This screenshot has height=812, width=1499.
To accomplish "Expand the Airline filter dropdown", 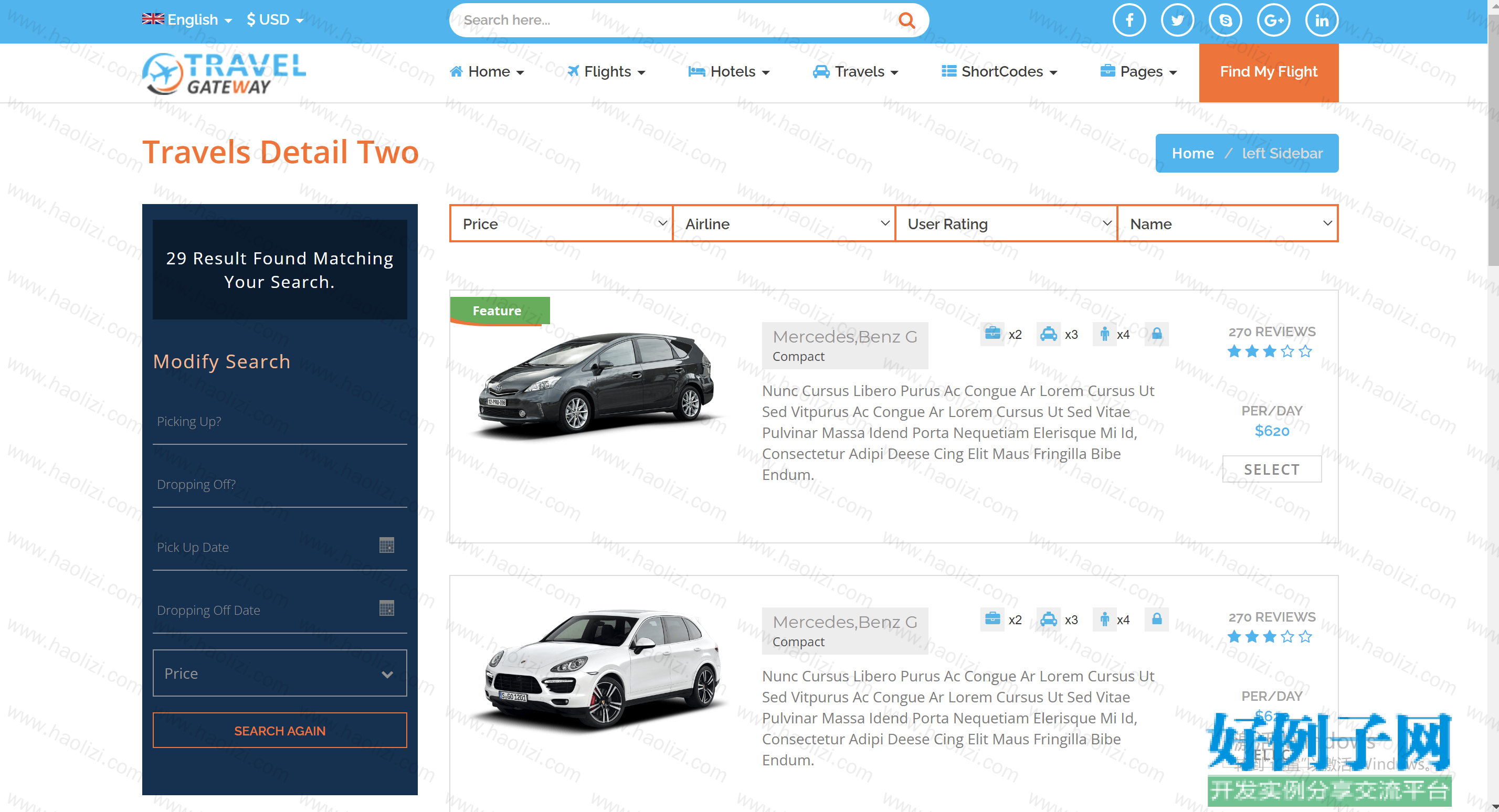I will click(784, 223).
